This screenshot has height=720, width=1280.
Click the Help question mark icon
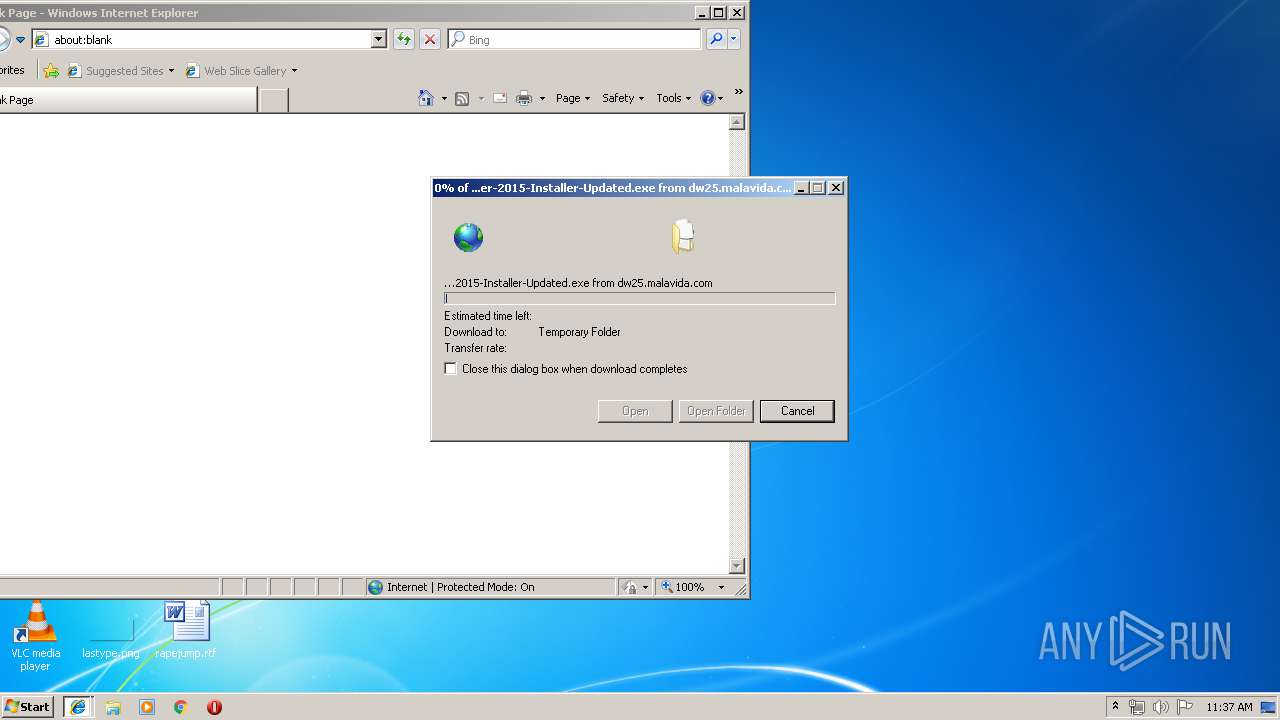708,98
